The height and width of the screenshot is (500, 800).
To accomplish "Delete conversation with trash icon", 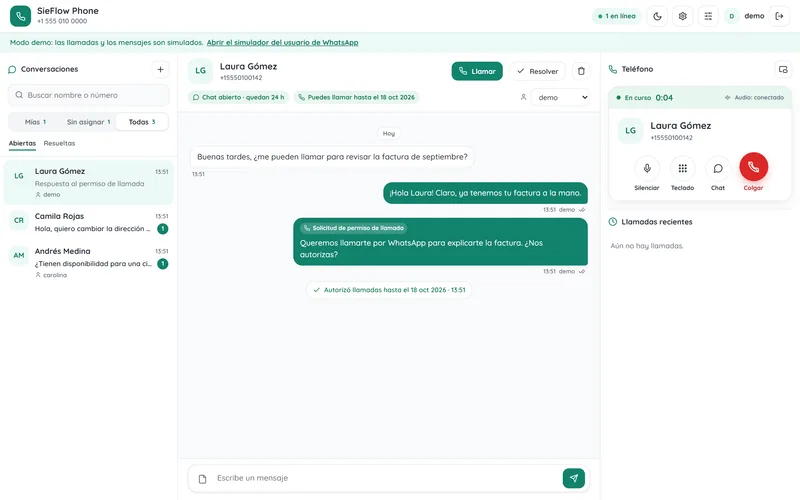I will point(581,71).
